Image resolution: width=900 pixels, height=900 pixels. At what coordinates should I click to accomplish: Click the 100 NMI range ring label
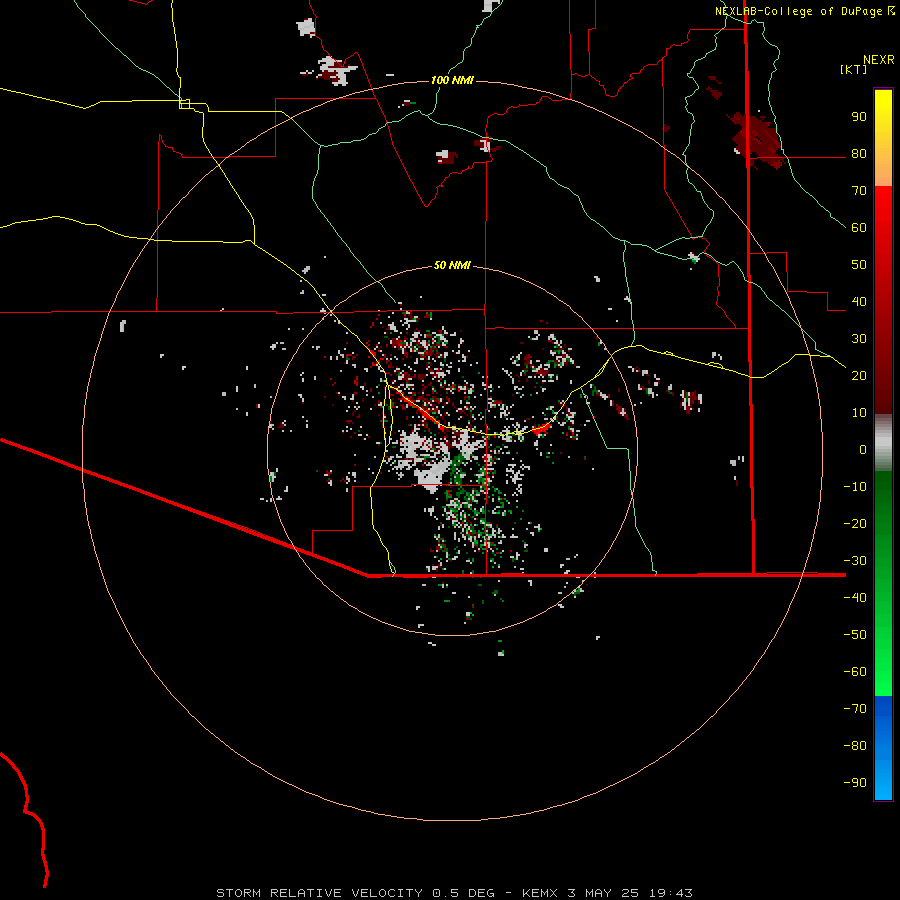pyautogui.click(x=452, y=80)
